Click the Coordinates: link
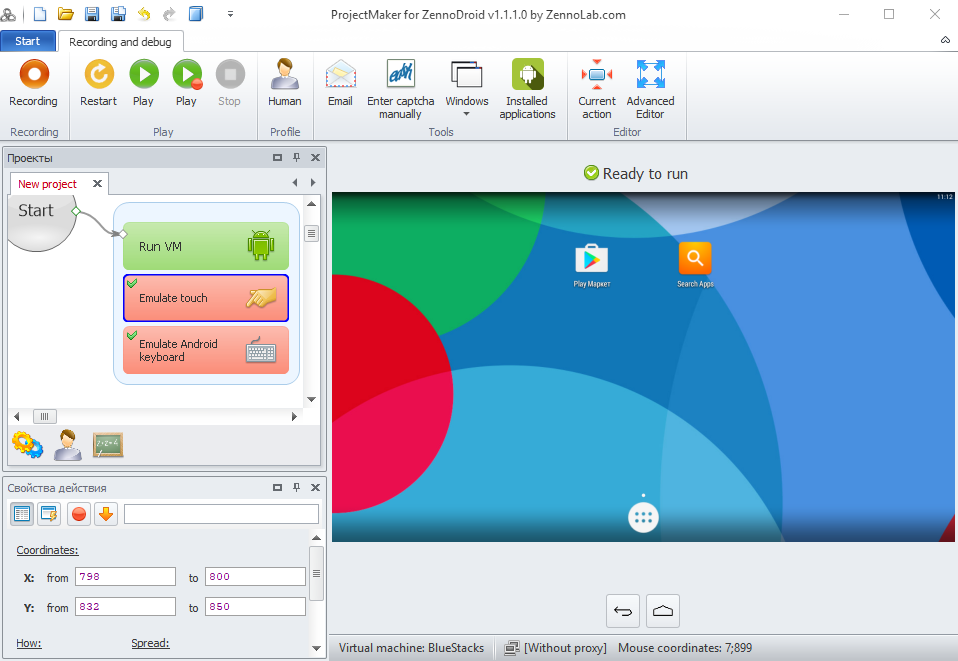The width and height of the screenshot is (958, 661). coord(48,550)
